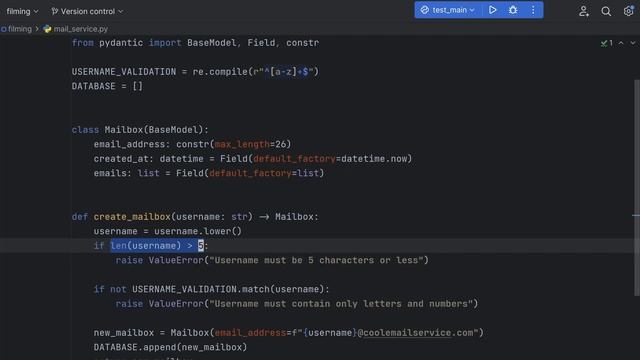
Task: Go to next highlighted problem arrow
Action: pyautogui.click(x=633, y=43)
